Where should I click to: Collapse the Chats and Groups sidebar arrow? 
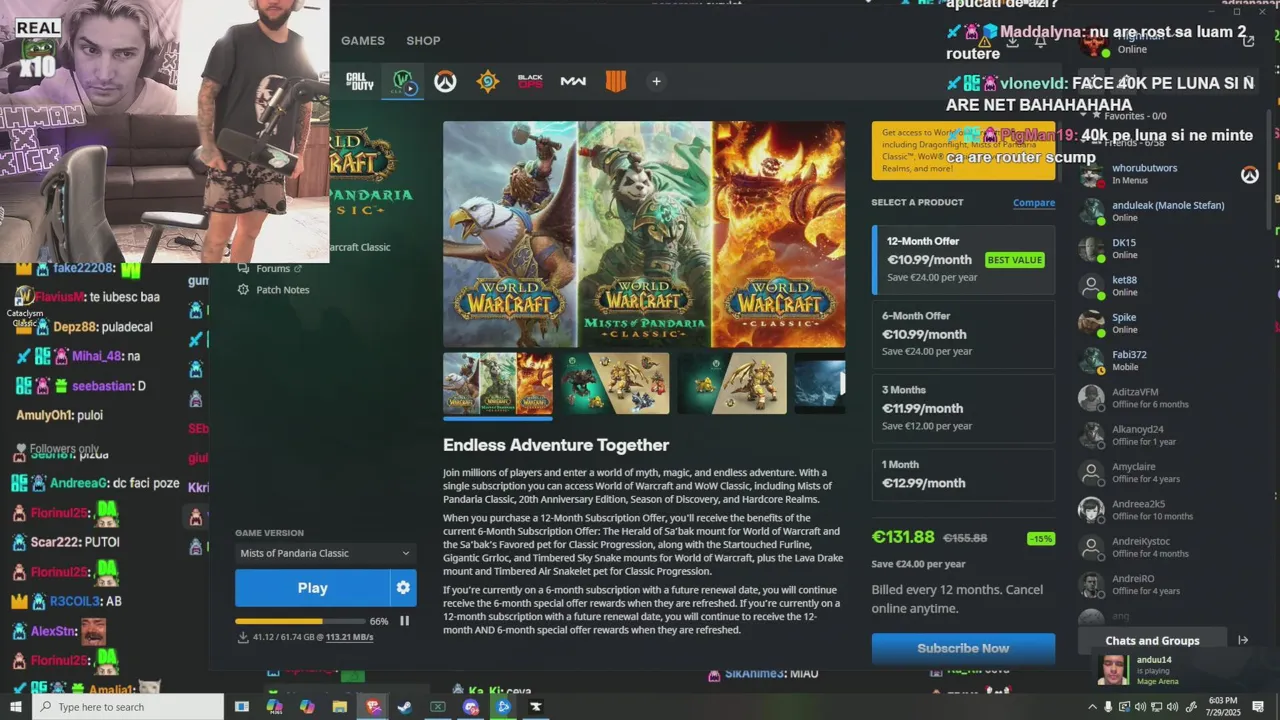1243,640
